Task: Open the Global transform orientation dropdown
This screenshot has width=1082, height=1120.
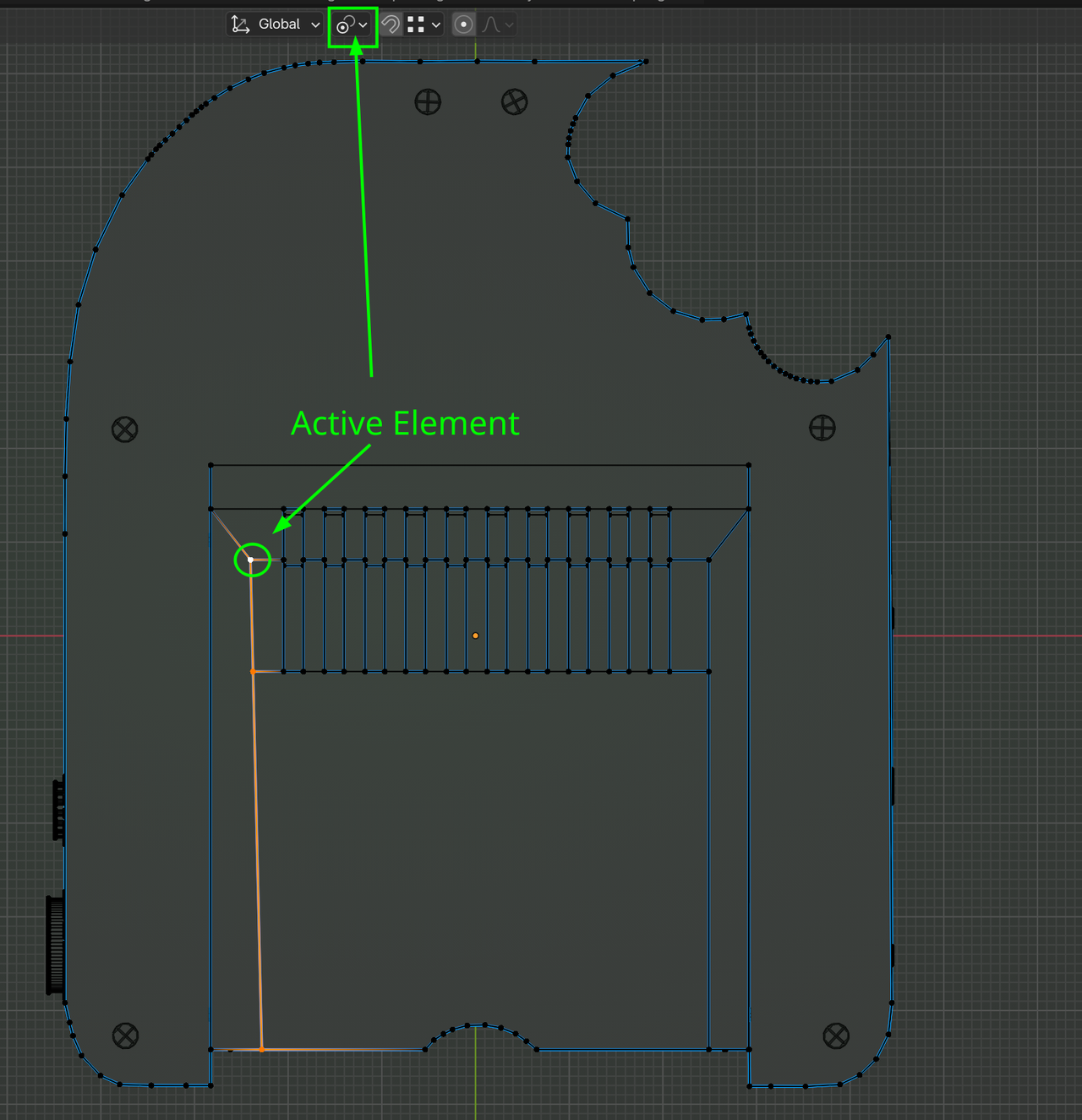Action: pyautogui.click(x=279, y=24)
